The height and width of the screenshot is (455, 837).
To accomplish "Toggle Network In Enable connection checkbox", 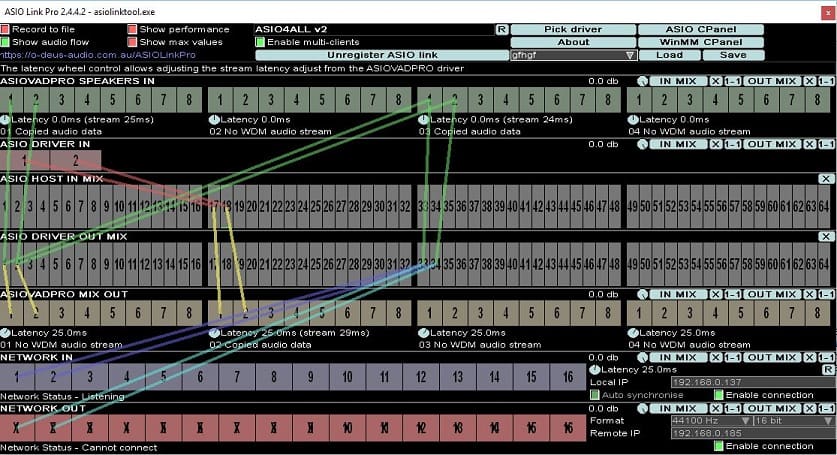I will 718,395.
